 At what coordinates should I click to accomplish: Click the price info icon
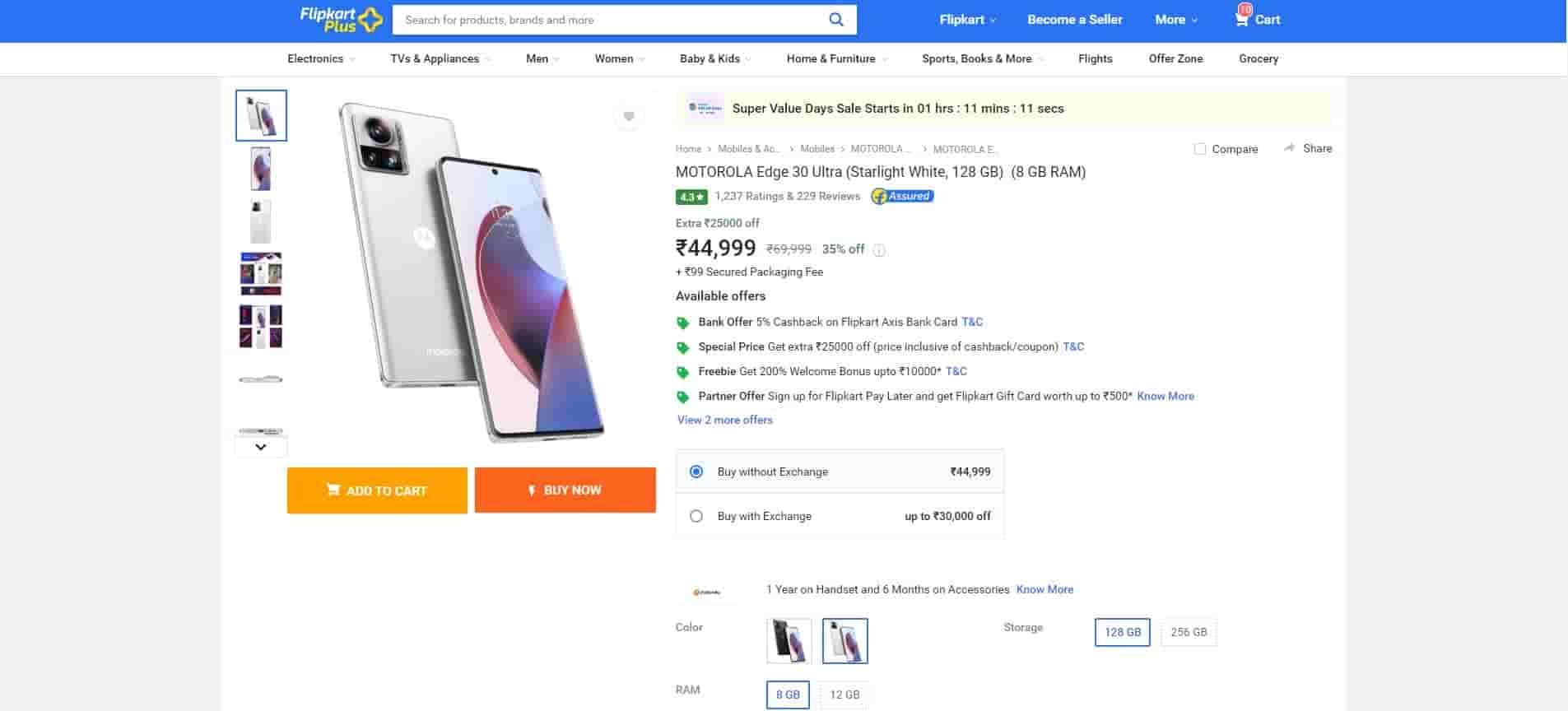(x=879, y=250)
